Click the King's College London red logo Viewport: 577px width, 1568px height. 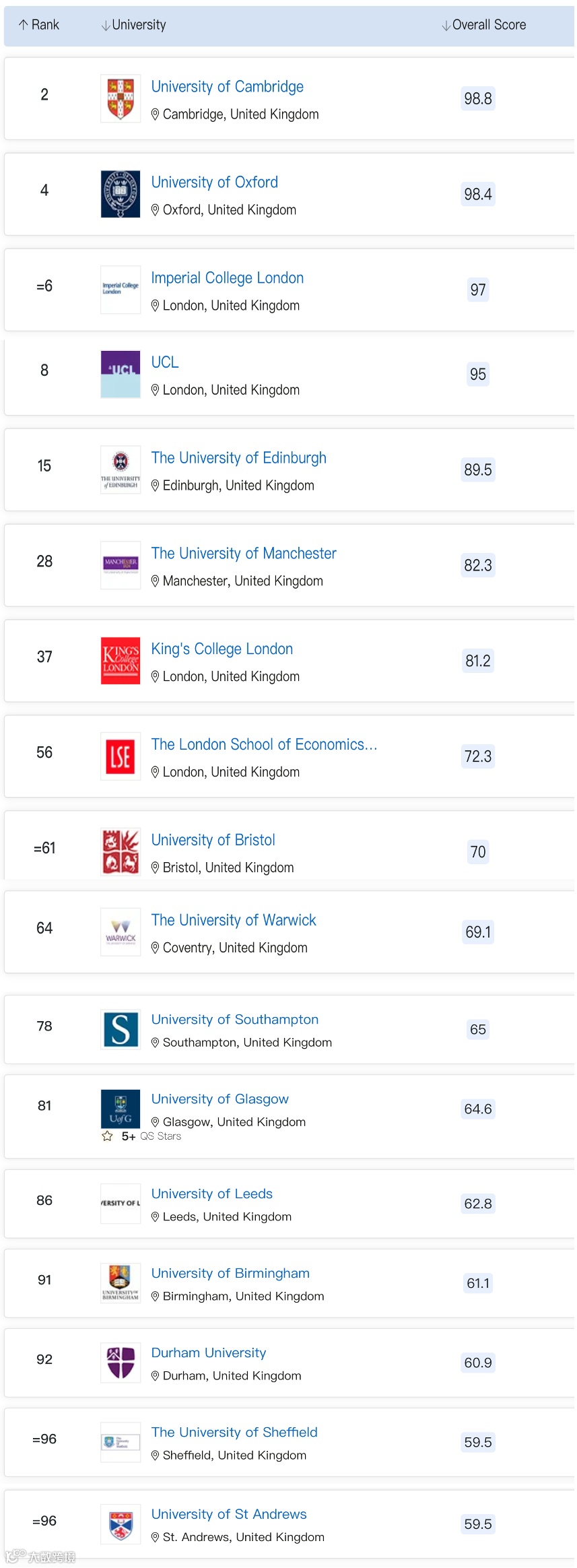[121, 660]
